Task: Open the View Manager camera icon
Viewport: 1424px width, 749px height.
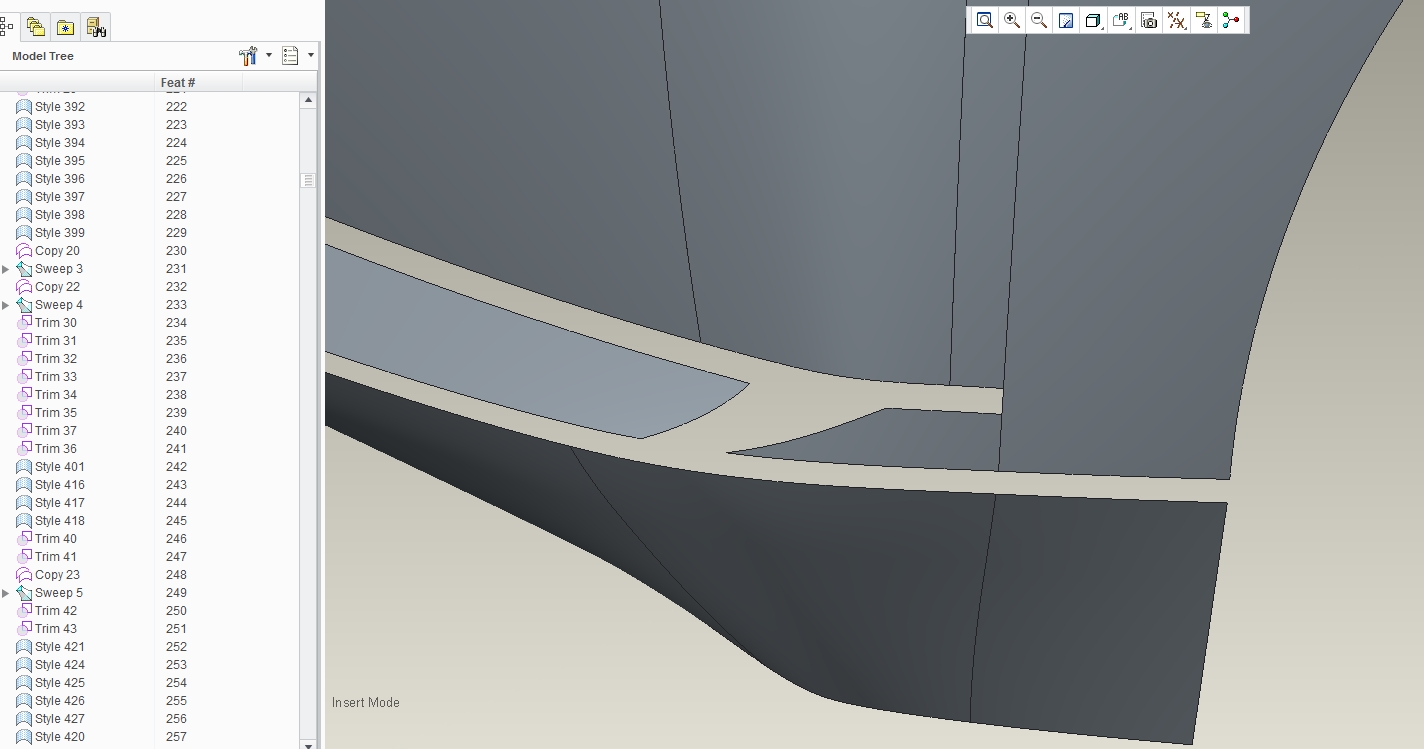Action: [x=1149, y=20]
